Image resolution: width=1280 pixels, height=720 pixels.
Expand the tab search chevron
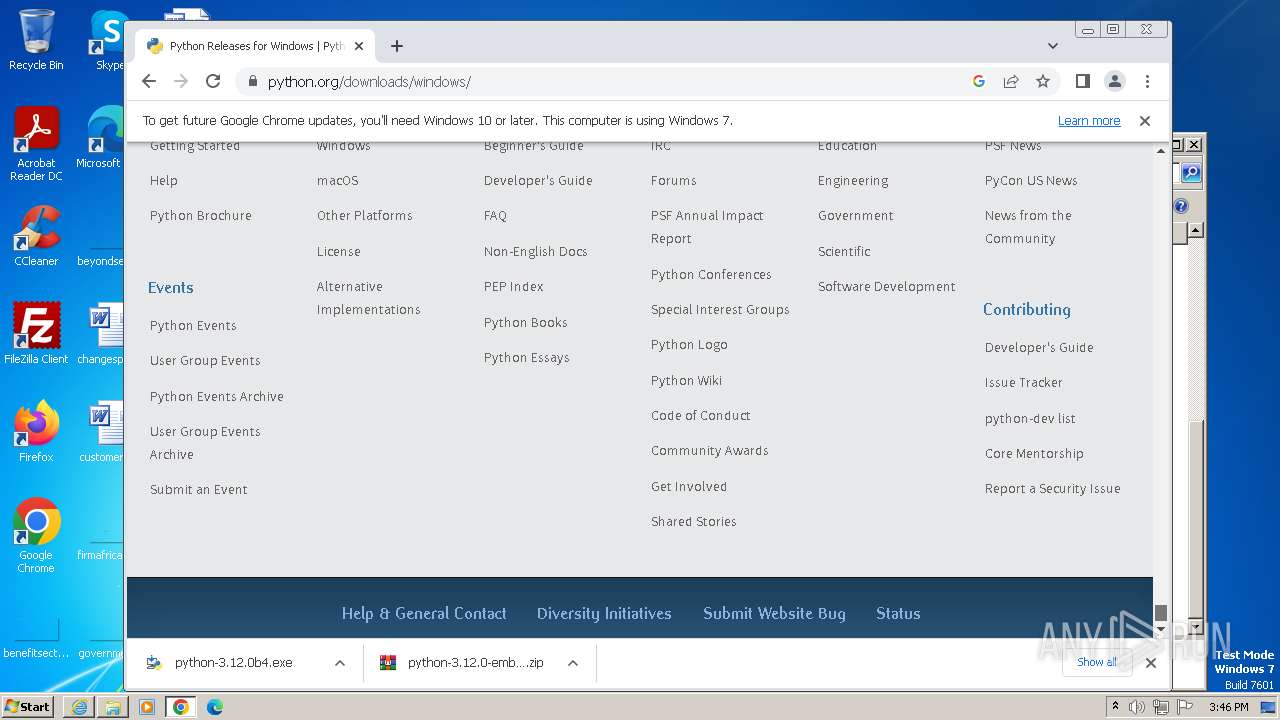tap(1052, 46)
